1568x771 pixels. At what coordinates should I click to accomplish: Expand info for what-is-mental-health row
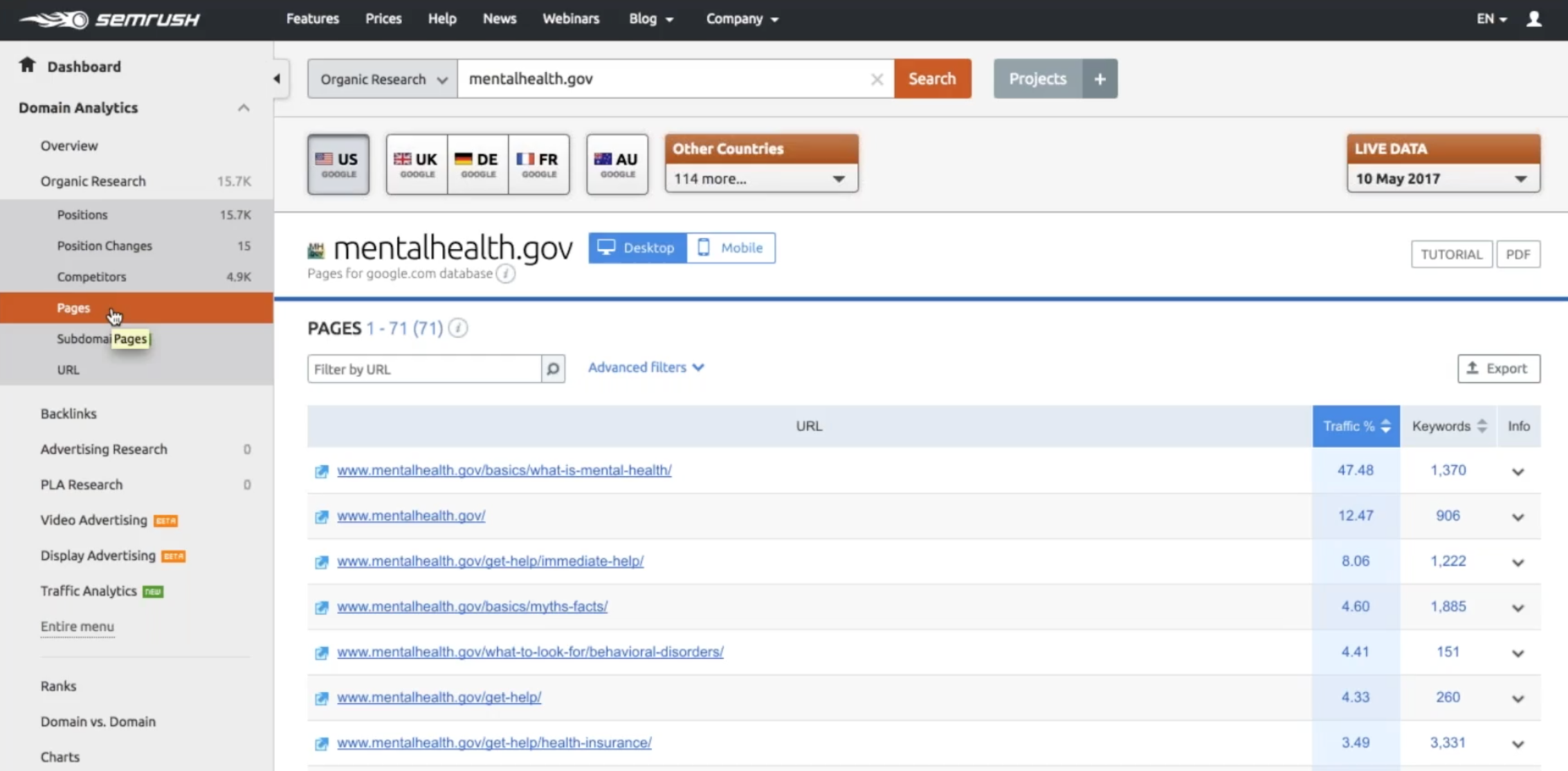pyautogui.click(x=1518, y=471)
